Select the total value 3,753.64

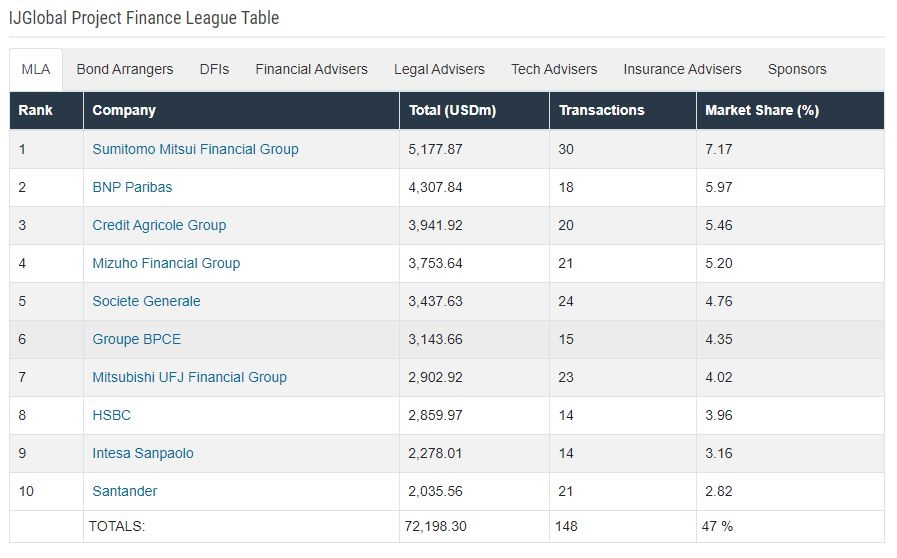point(435,263)
